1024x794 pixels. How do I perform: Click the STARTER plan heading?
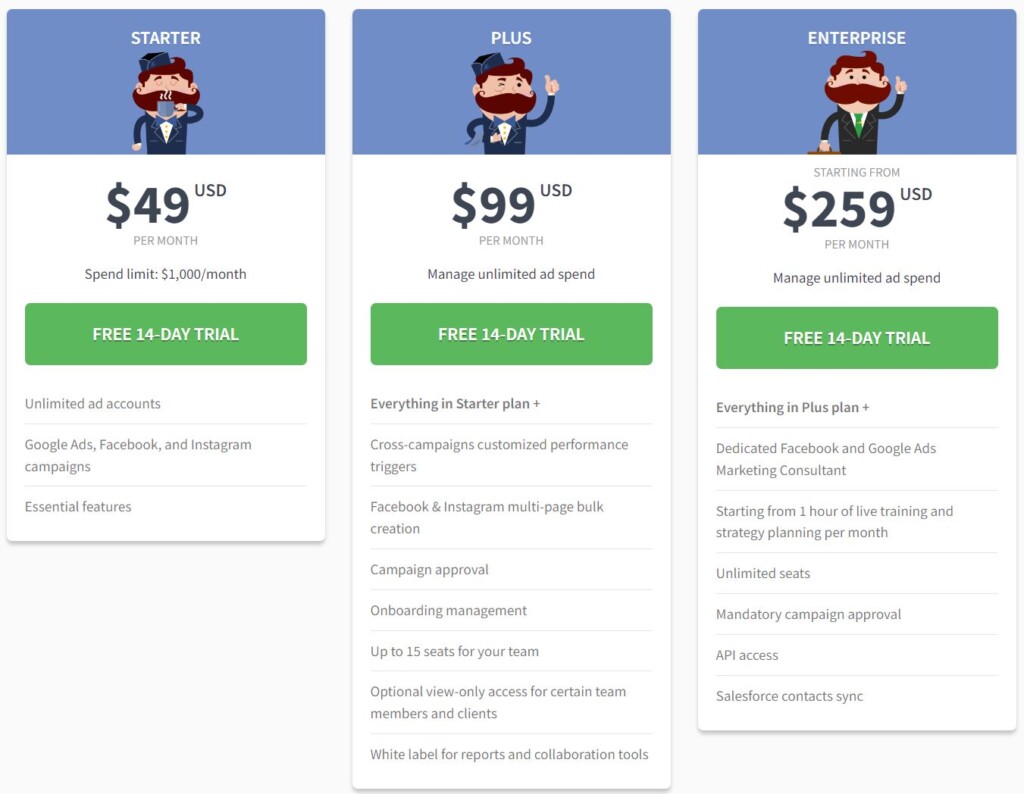click(166, 38)
